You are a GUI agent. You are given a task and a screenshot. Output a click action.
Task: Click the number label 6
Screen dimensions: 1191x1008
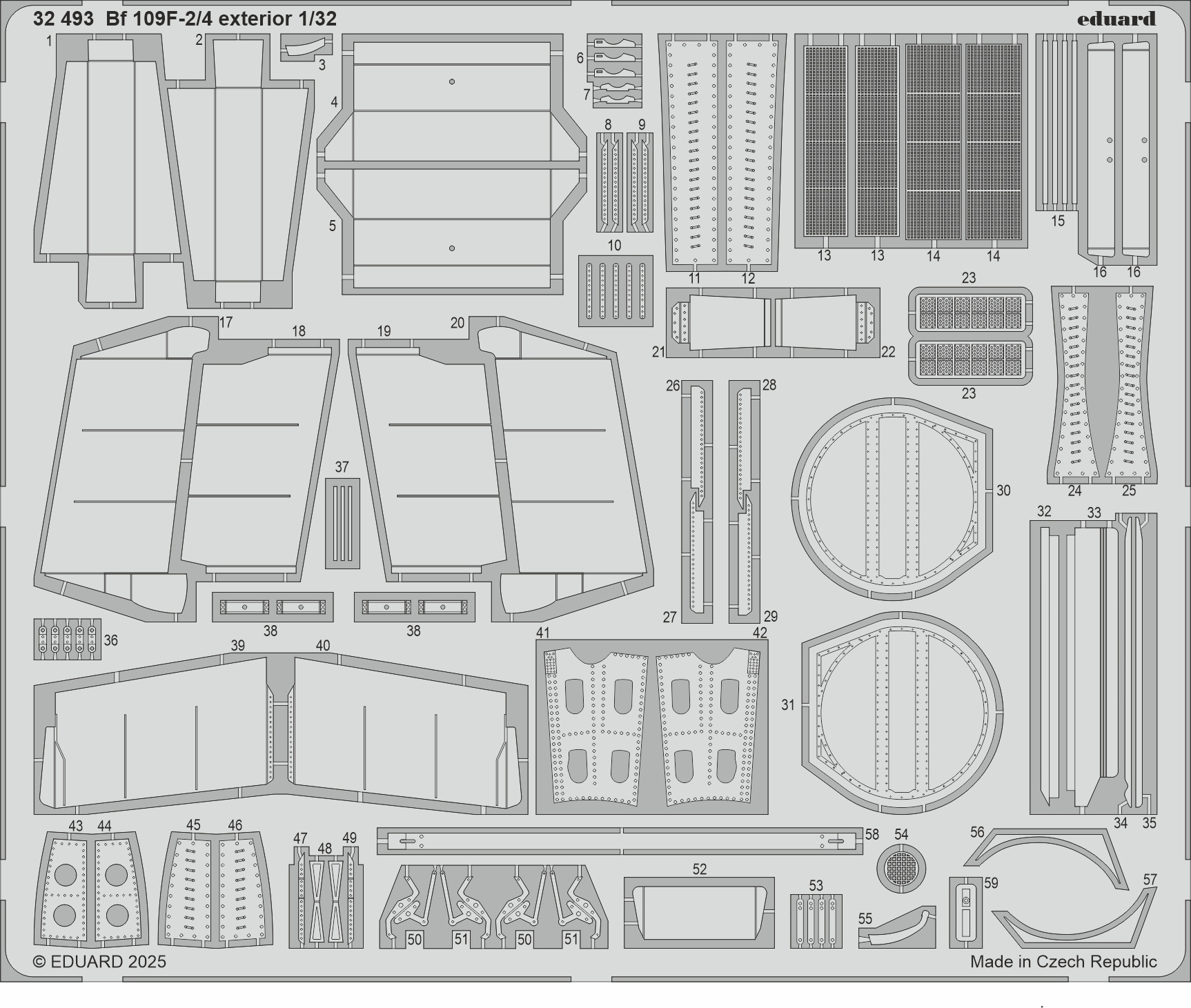click(580, 58)
